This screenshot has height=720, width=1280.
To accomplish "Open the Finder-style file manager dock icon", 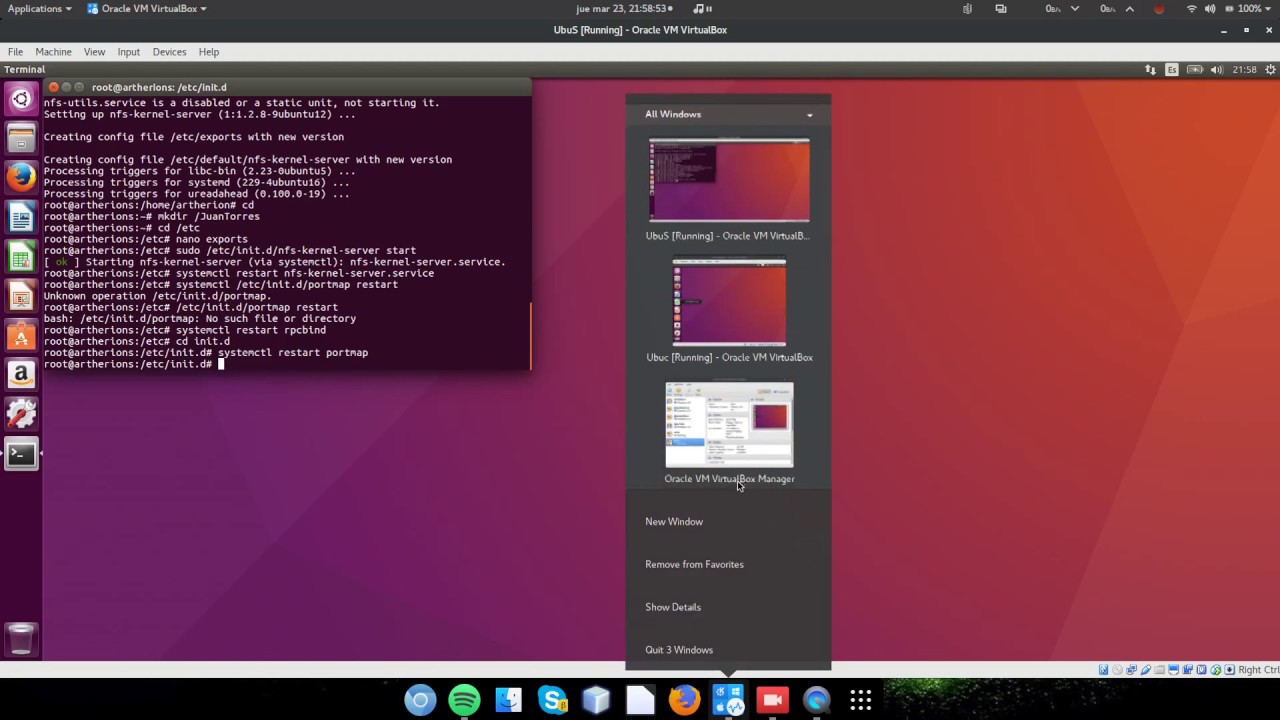I will point(508,700).
